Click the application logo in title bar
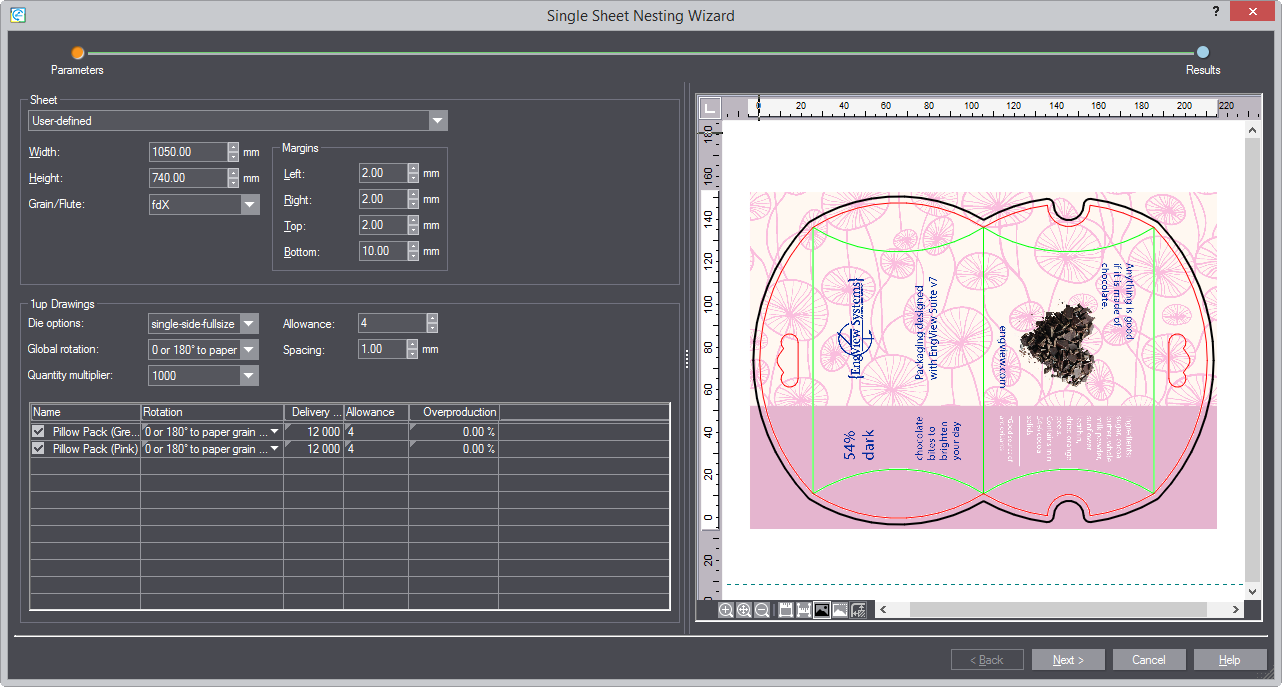This screenshot has height=687, width=1282. [18, 15]
